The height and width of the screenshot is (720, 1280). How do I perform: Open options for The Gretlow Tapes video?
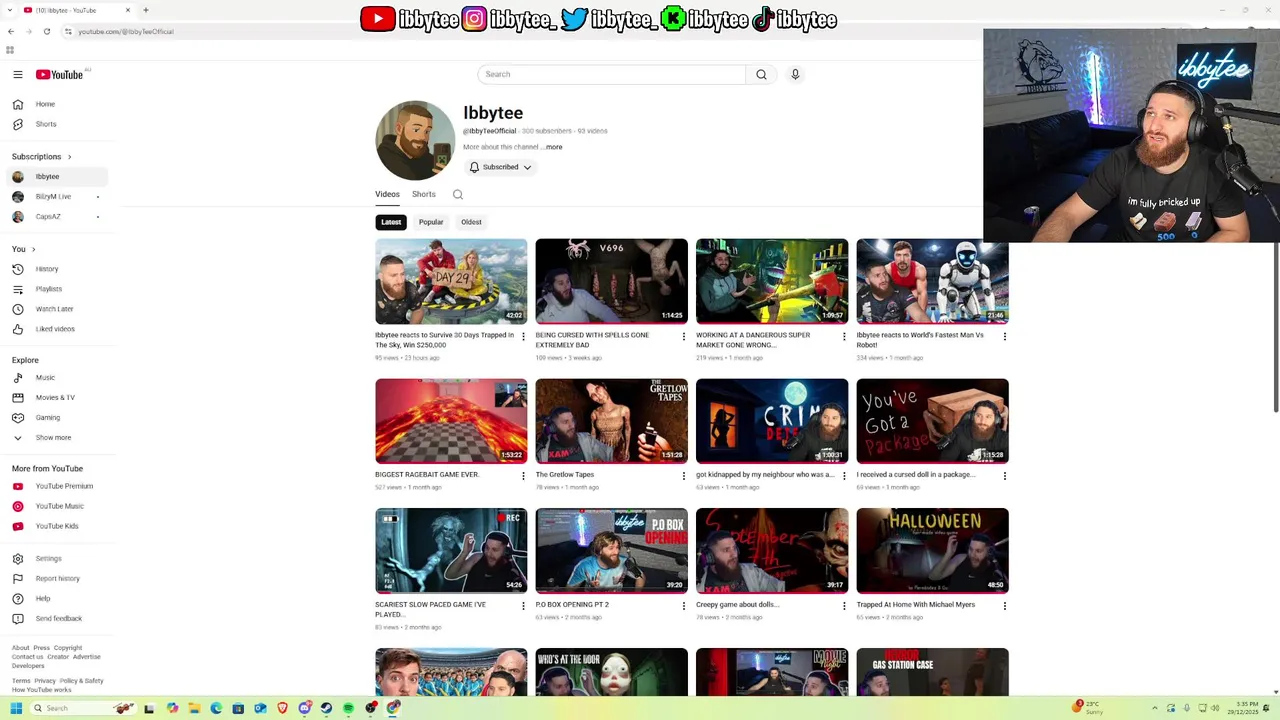684,476
